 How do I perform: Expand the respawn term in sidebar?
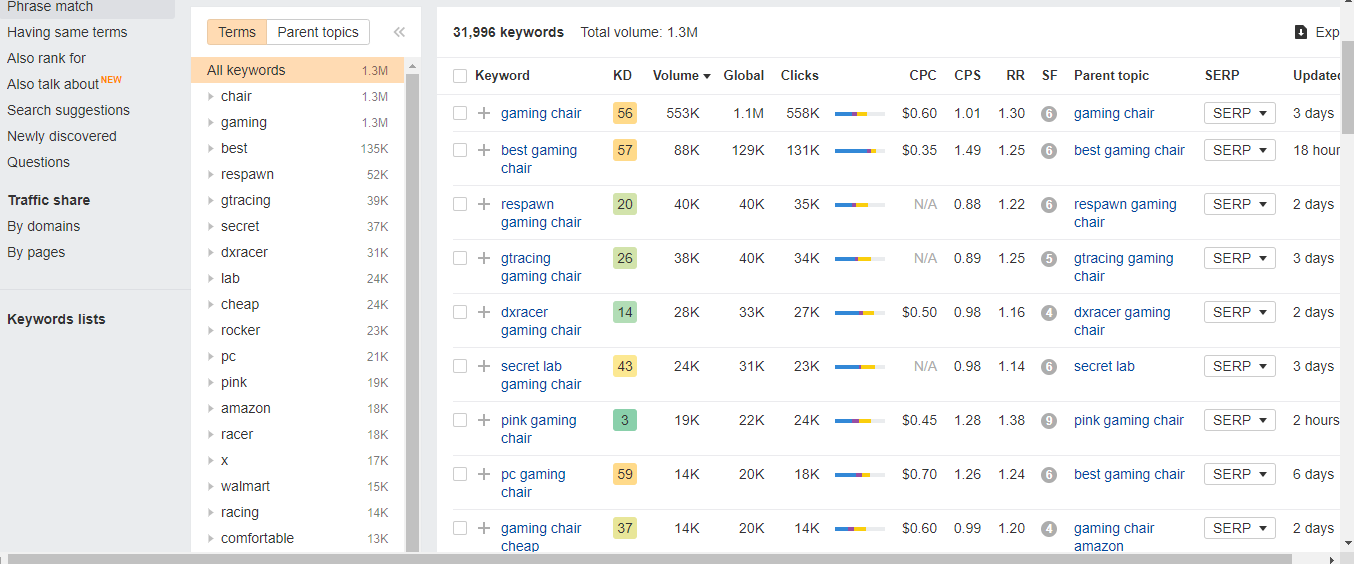coord(211,174)
